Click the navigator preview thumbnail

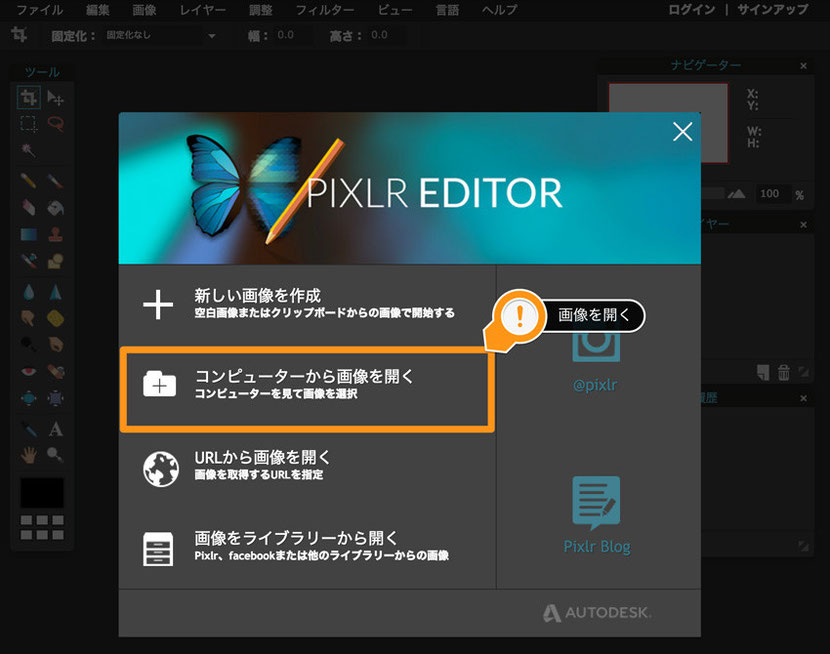point(668,123)
